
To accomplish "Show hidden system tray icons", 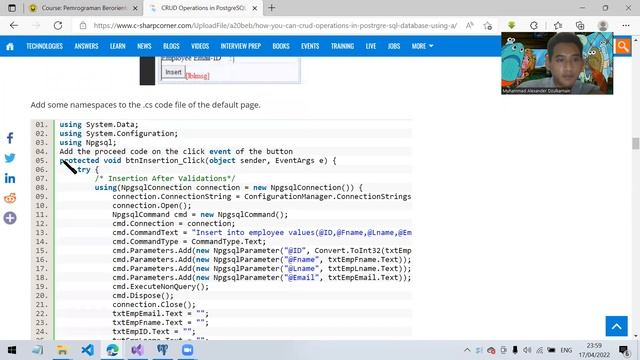I will pos(467,350).
